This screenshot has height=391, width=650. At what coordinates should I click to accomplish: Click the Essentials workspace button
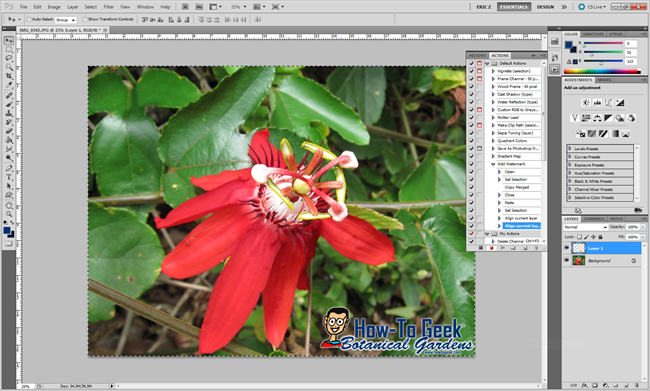pos(514,7)
